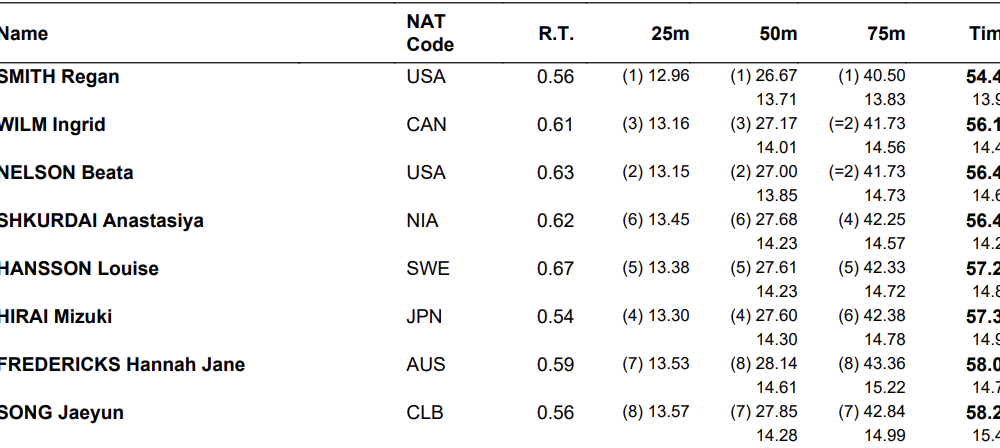1000x448 pixels.
Task: Select the NIA nationality code
Action: tap(425, 221)
